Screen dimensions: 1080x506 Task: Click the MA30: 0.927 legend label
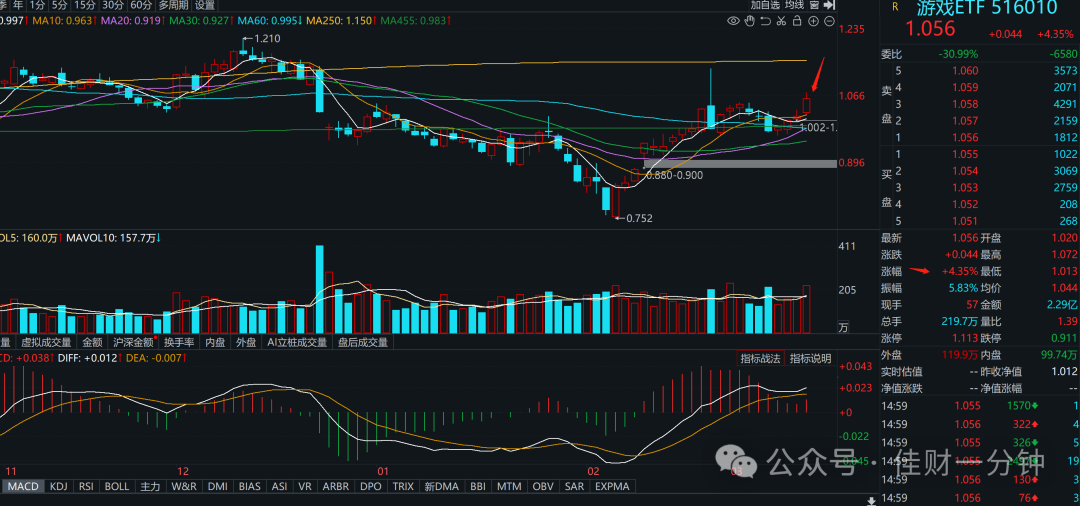point(199,21)
